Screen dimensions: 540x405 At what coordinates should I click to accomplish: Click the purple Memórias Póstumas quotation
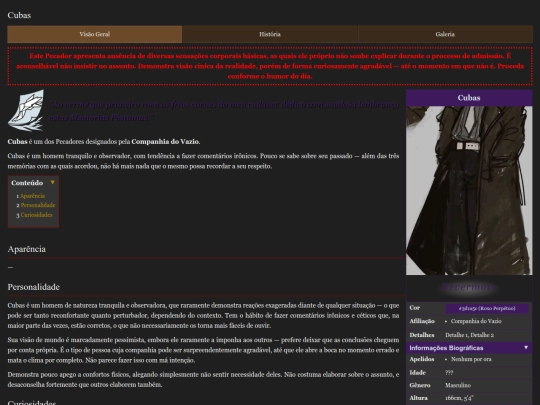click(224, 111)
